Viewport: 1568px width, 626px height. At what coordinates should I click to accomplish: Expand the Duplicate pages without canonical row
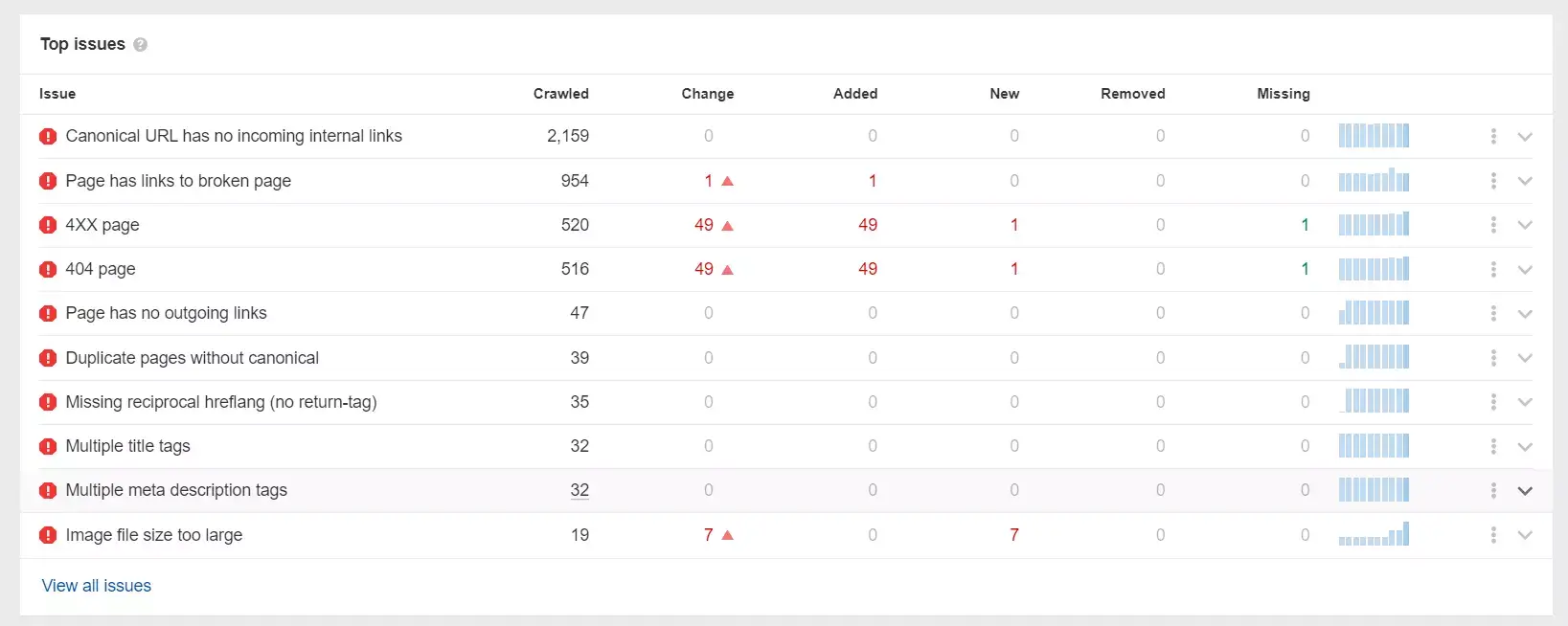coord(1525,358)
